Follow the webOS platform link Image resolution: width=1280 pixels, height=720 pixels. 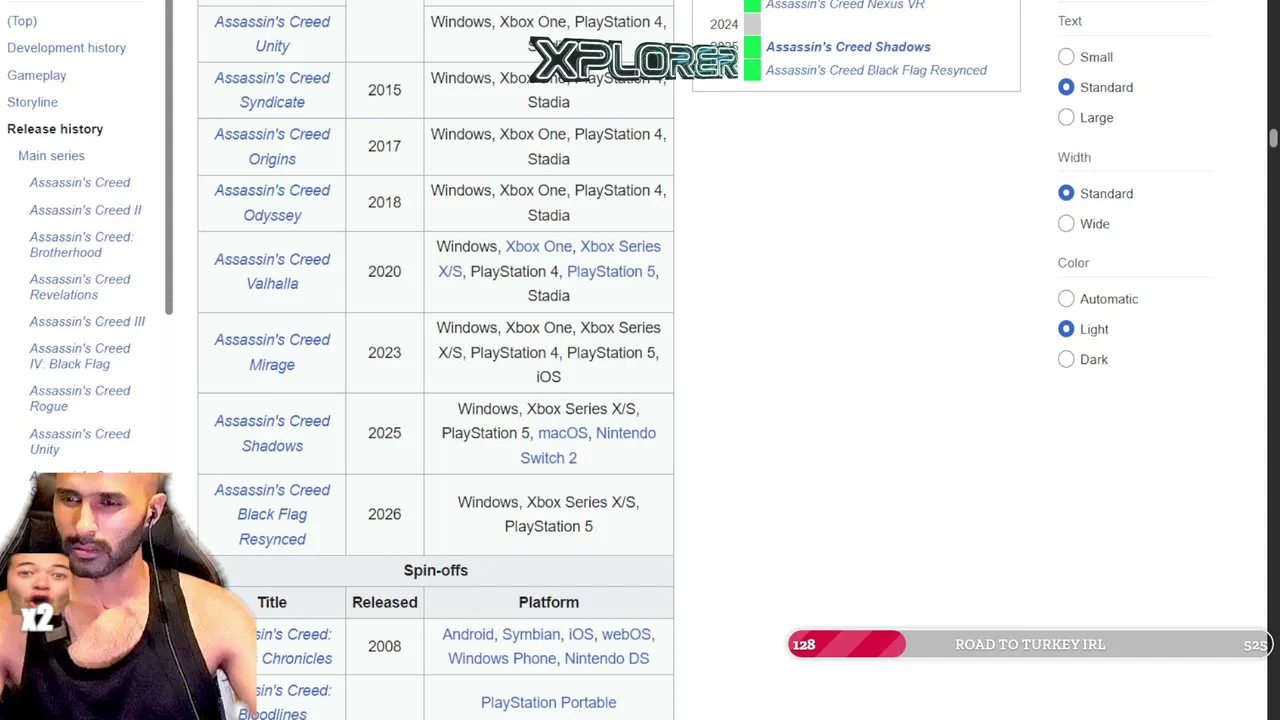click(626, 634)
